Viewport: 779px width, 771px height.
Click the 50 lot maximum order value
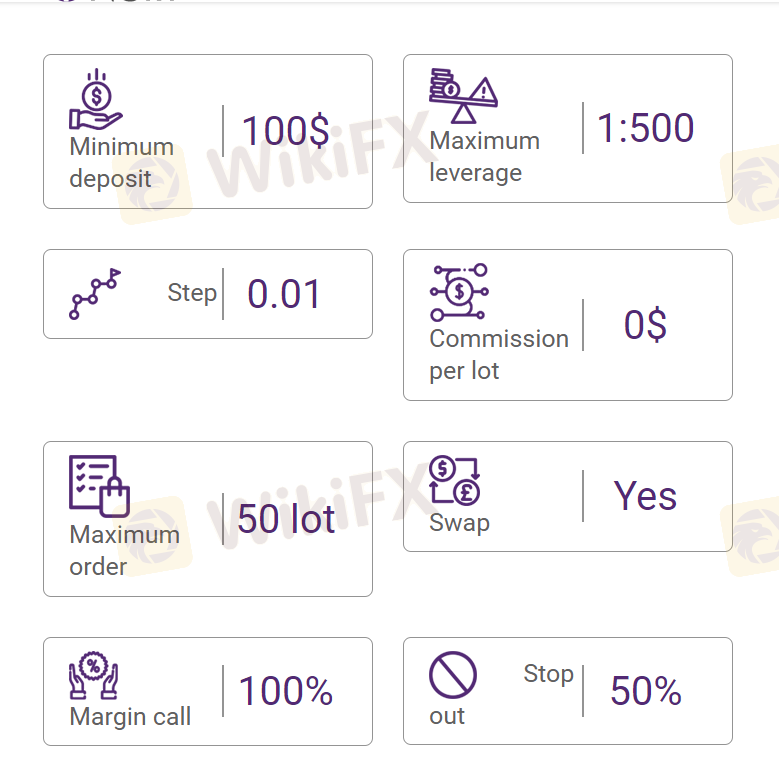[x=286, y=519]
